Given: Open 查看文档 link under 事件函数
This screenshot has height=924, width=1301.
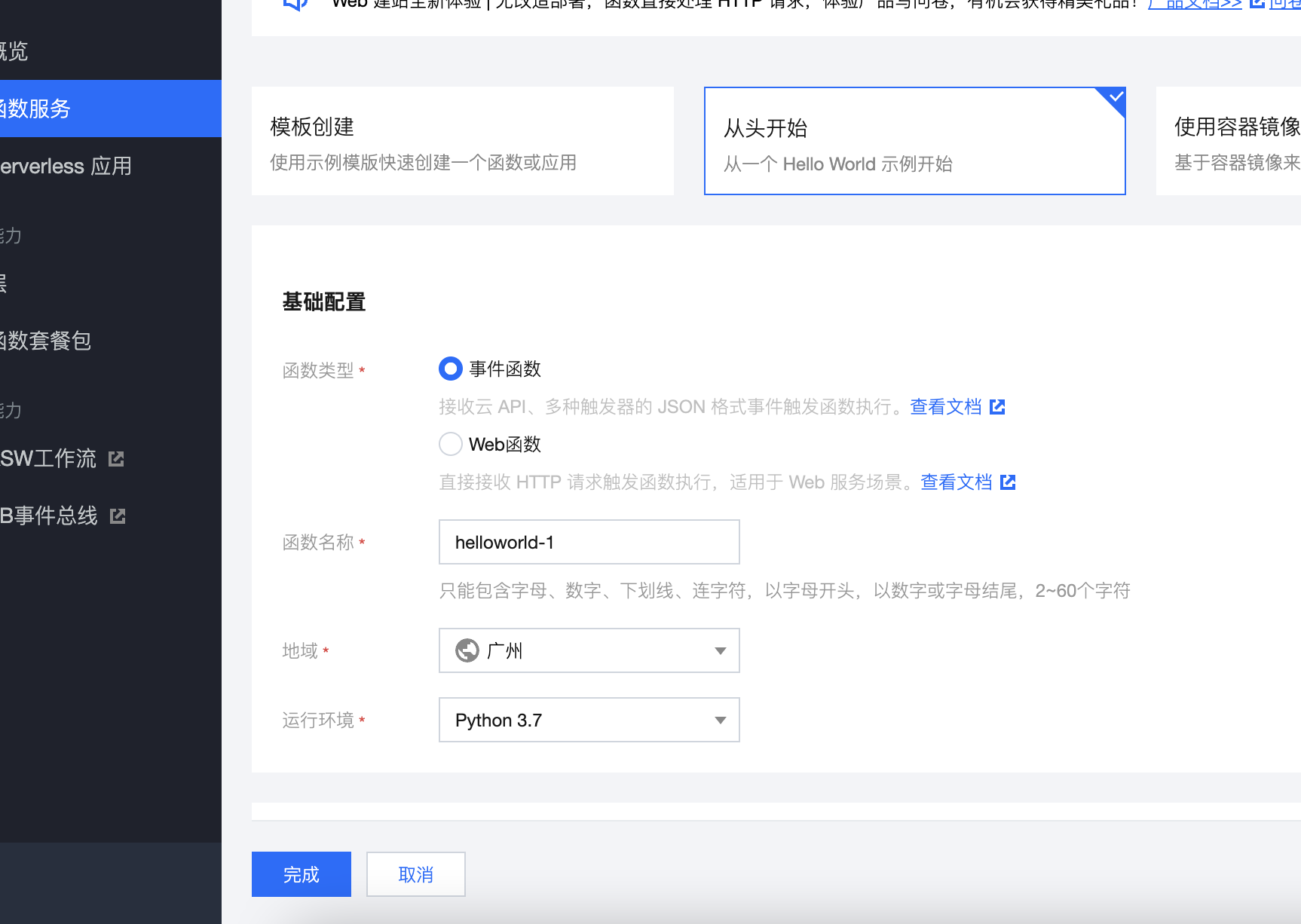Looking at the screenshot, I should (945, 407).
